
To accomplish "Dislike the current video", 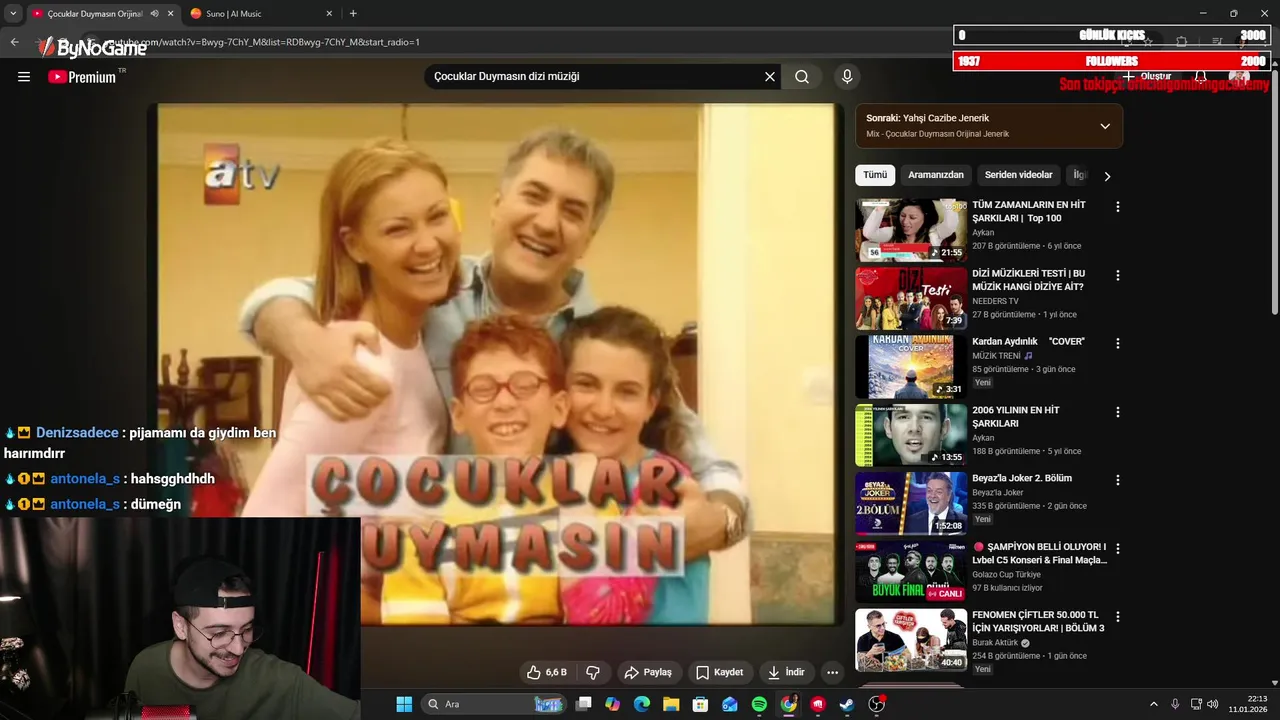I will point(592,672).
